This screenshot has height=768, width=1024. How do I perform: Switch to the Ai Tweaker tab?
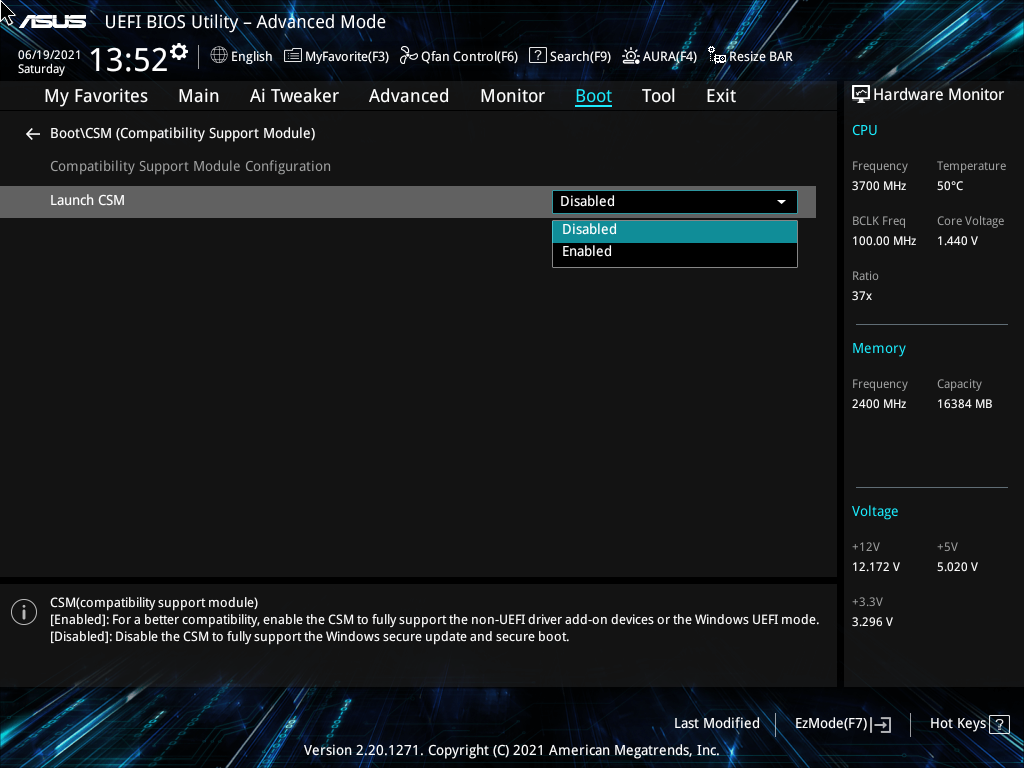click(x=294, y=95)
